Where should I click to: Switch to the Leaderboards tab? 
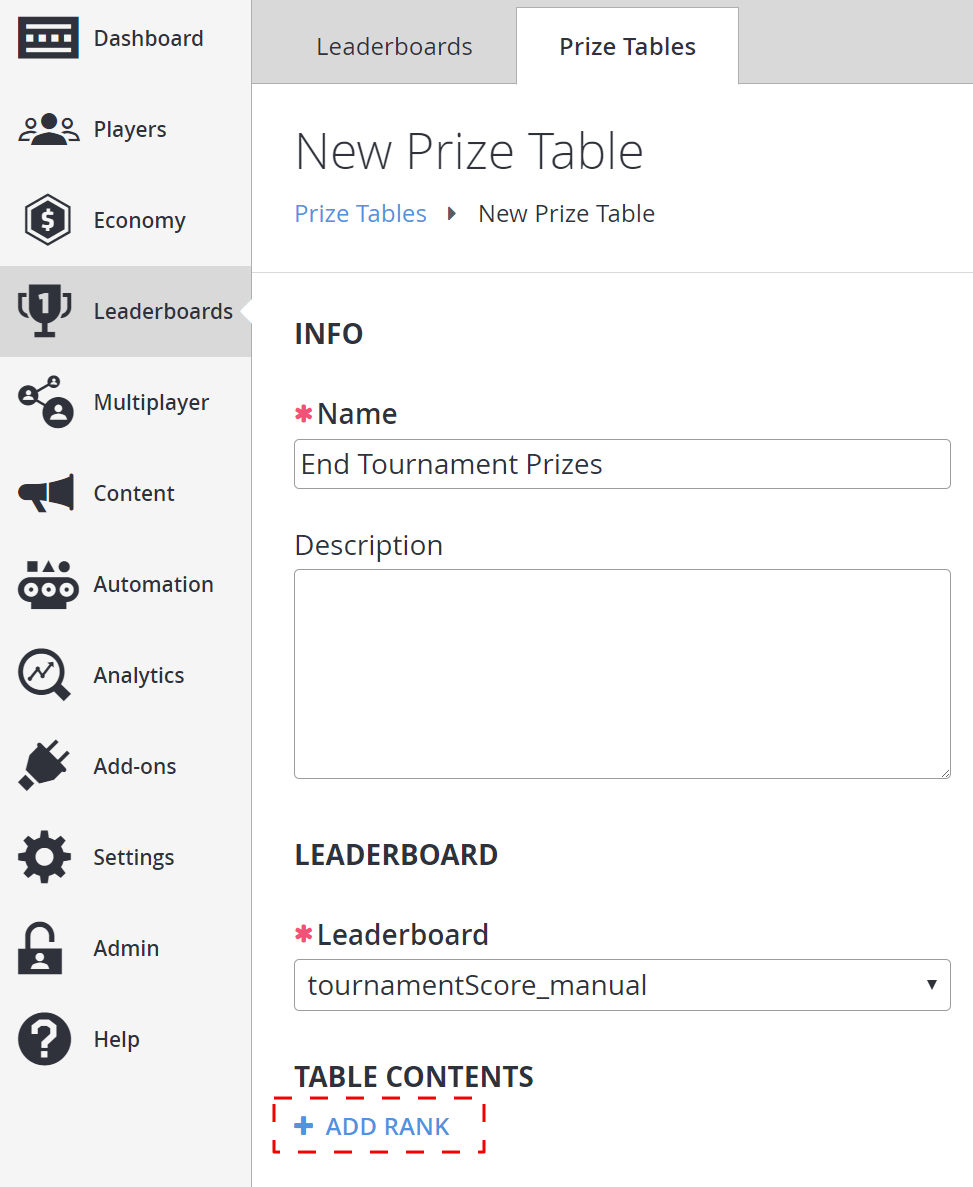pos(395,46)
